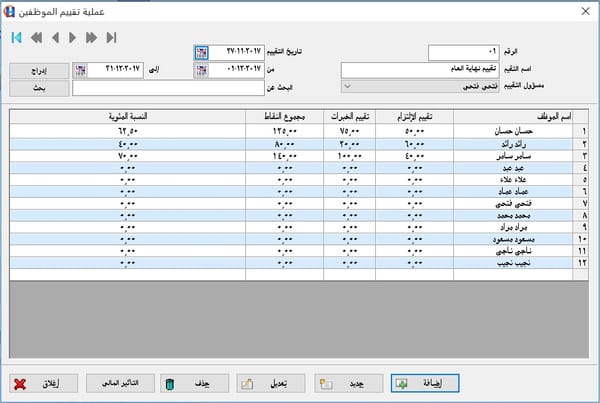Focus the الرقم number field
Image resolution: width=600 pixels, height=403 pixels.
click(x=464, y=52)
